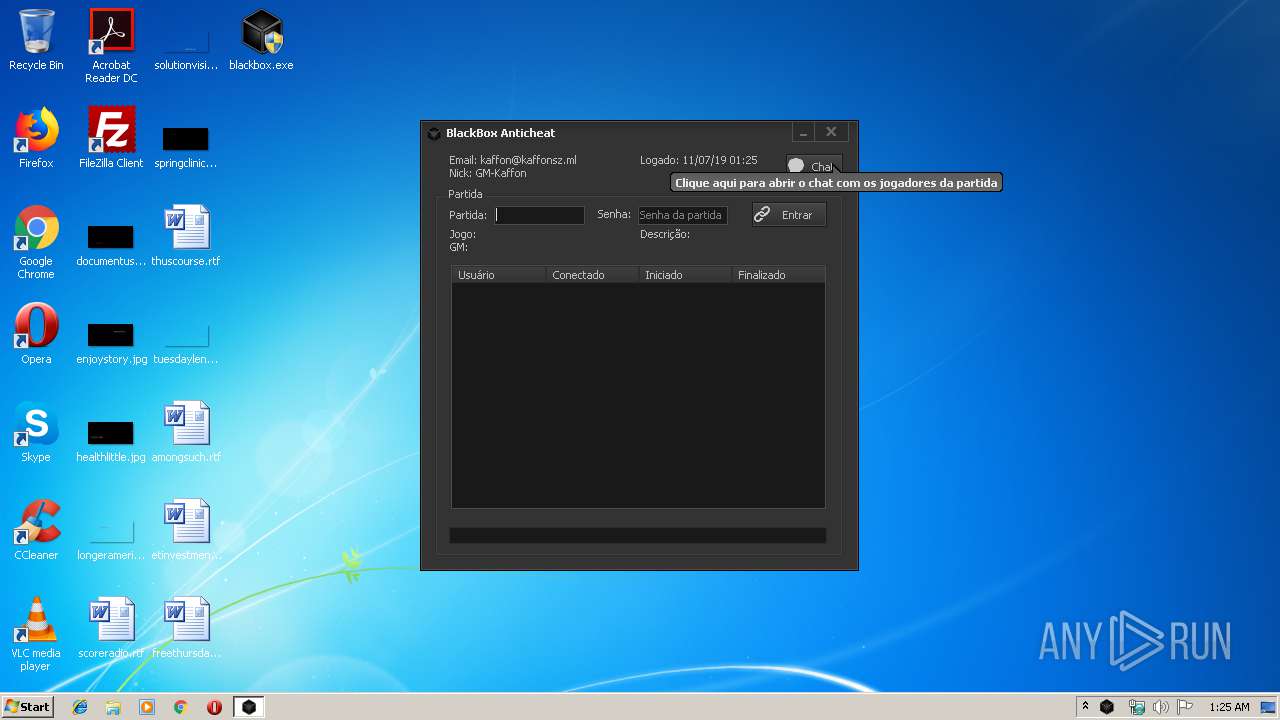Click the 1:25 AM taskbar clock

pyautogui.click(x=1229, y=707)
